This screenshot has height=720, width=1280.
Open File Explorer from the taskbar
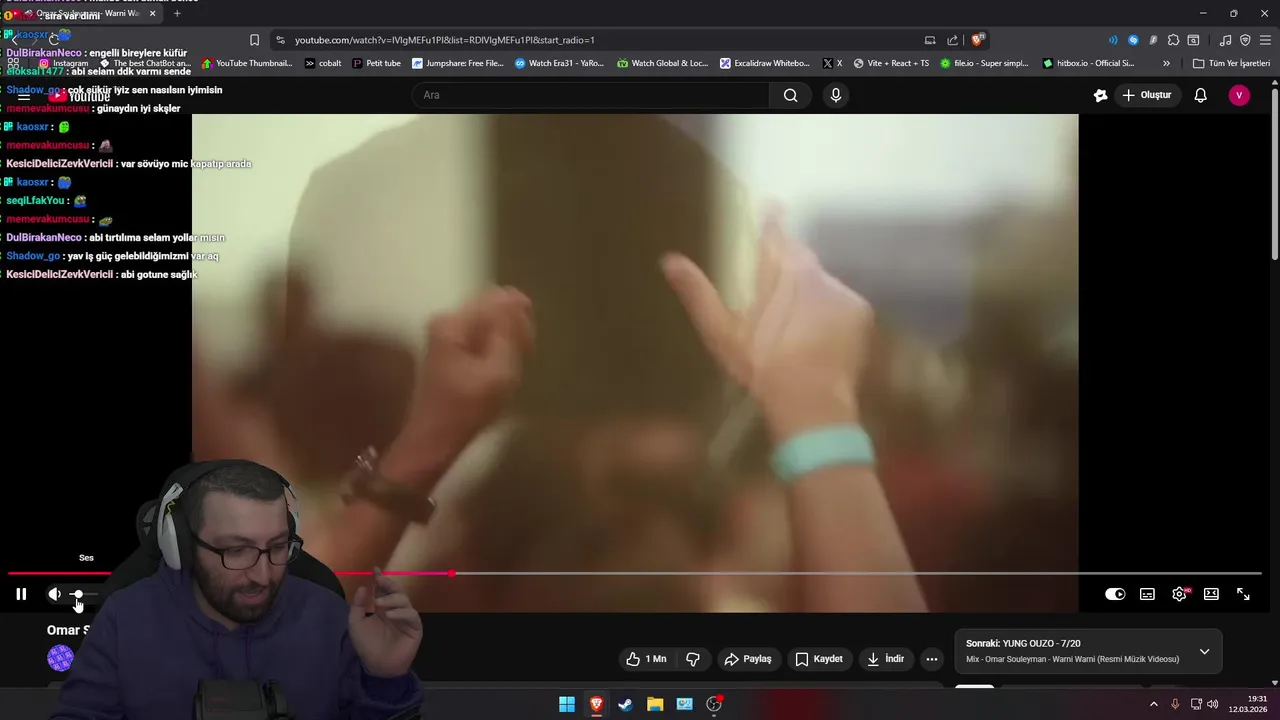point(655,704)
